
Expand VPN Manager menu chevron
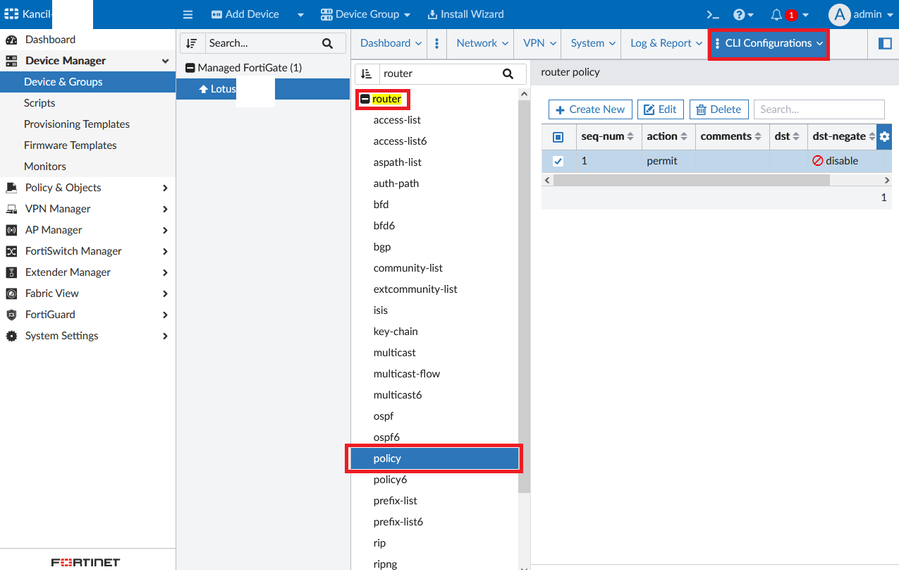[165, 209]
